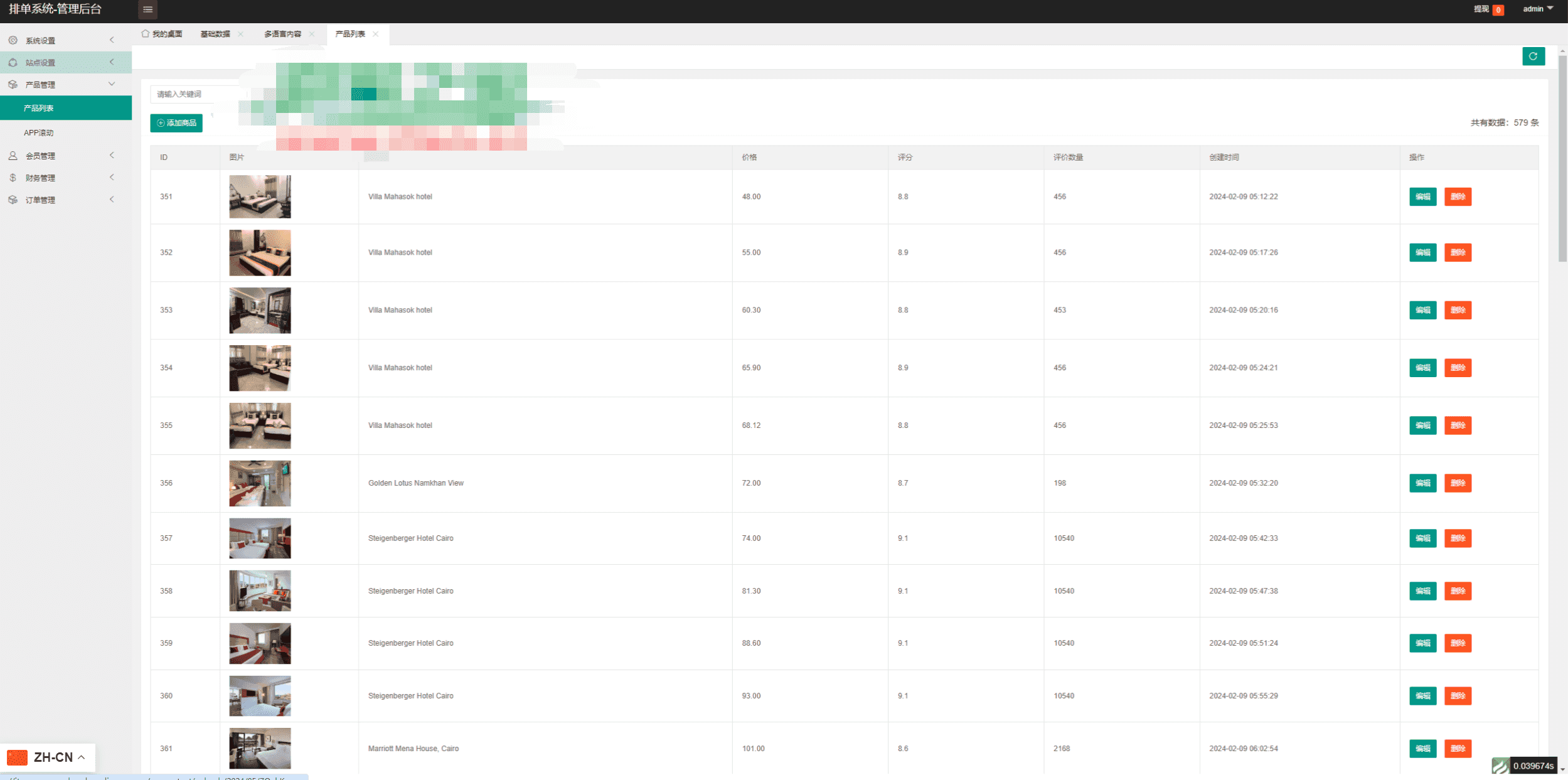Click the green refresh icon button

tap(1533, 56)
